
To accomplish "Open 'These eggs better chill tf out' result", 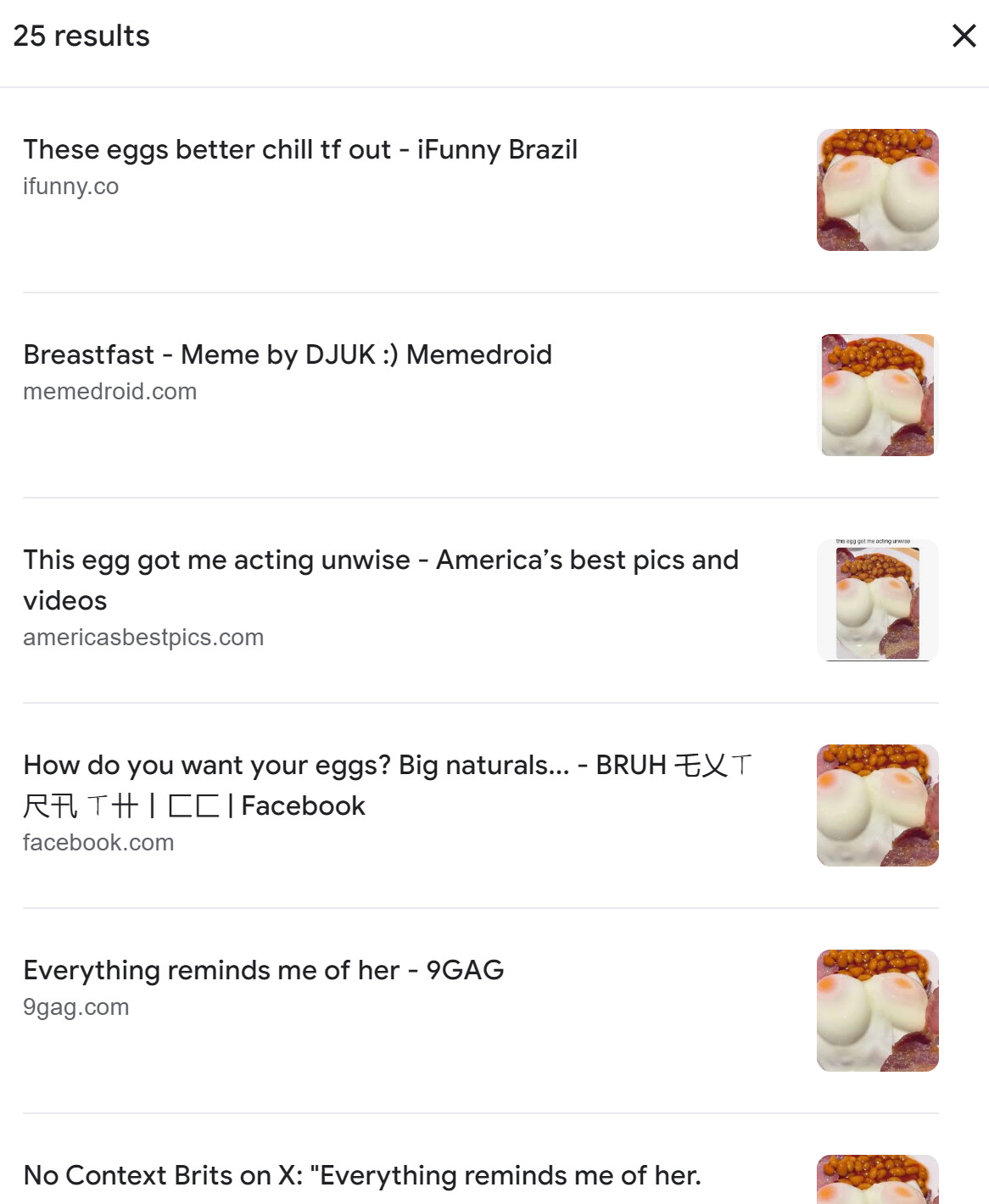I will coord(300,149).
